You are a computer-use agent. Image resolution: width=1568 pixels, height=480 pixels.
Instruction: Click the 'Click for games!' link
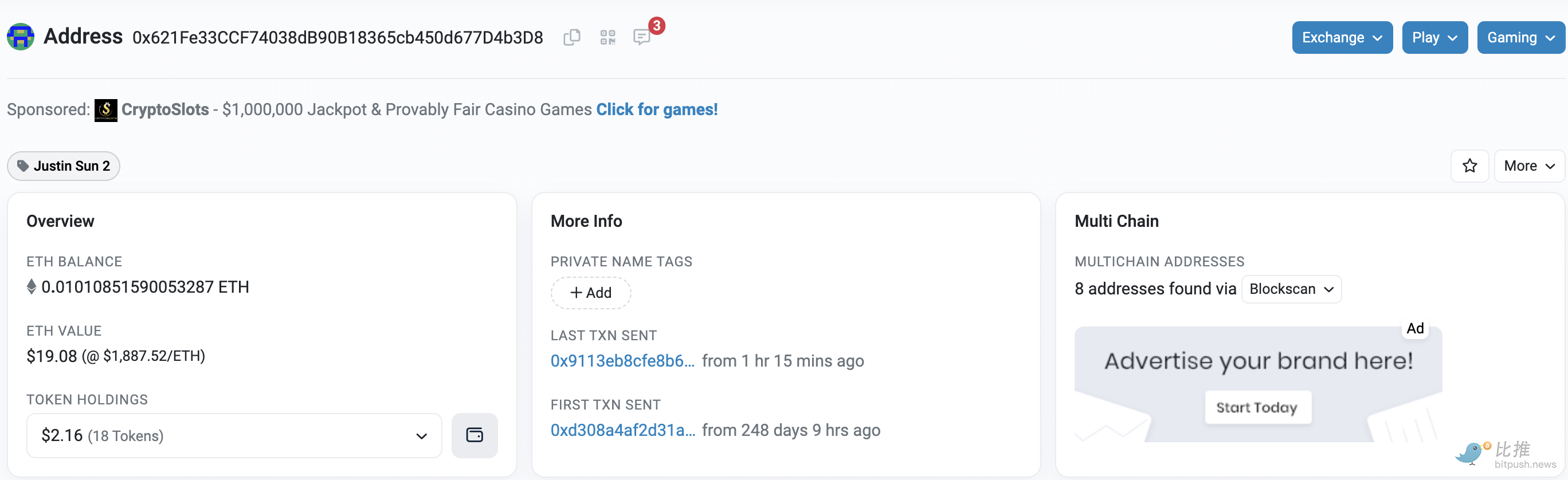point(657,109)
